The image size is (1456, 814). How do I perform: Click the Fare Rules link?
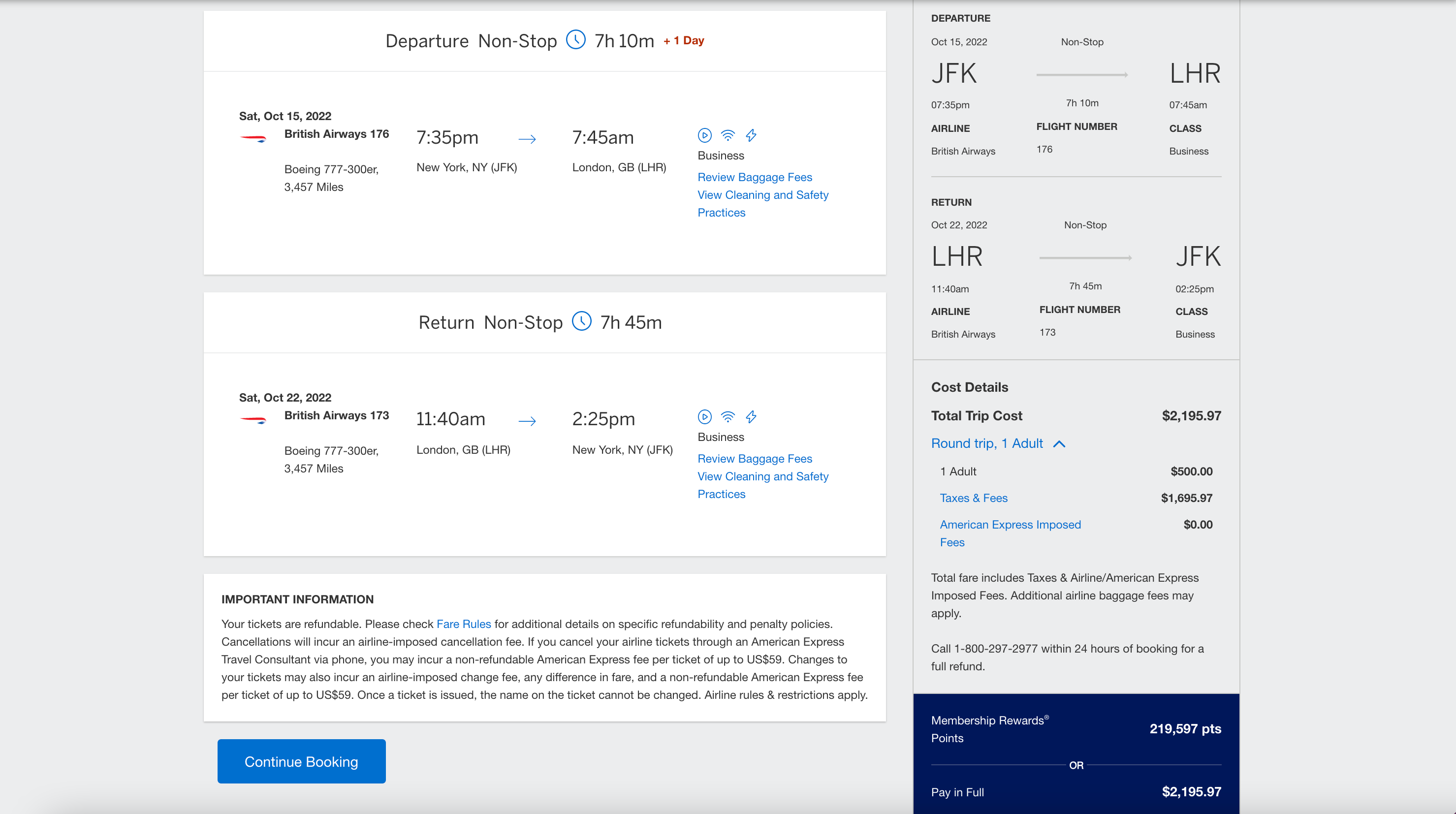463,623
